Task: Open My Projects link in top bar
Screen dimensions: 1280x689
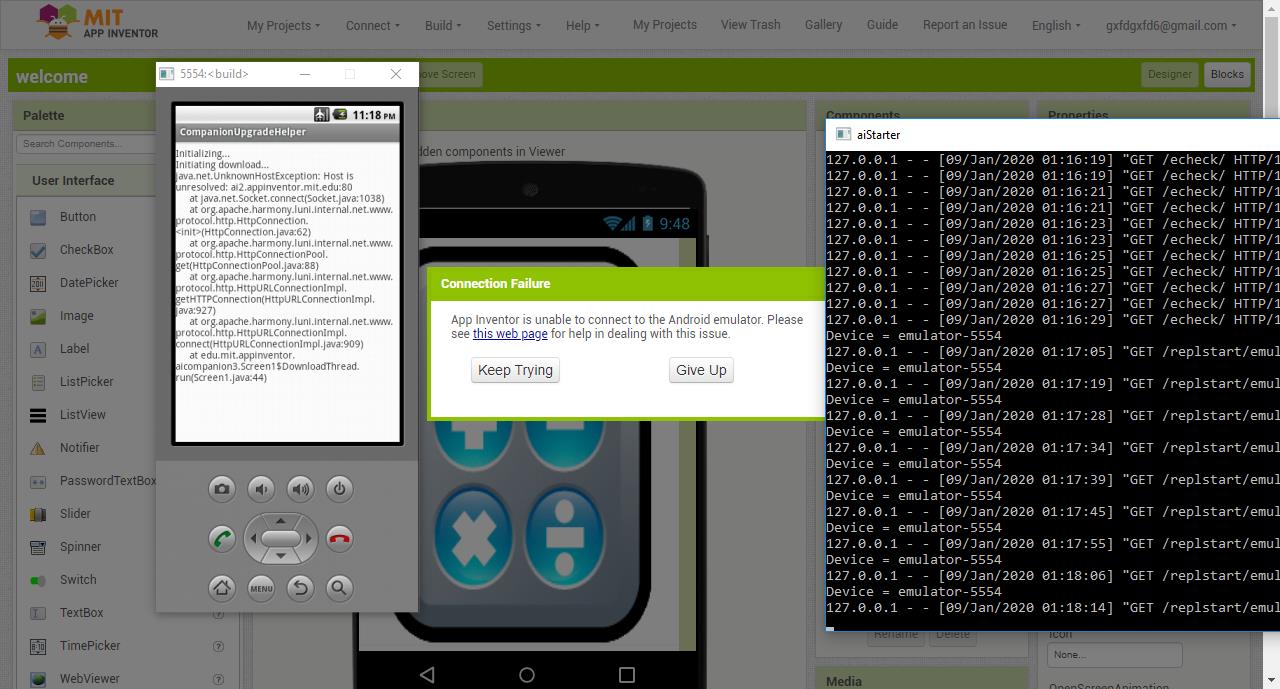Action: tap(665, 24)
